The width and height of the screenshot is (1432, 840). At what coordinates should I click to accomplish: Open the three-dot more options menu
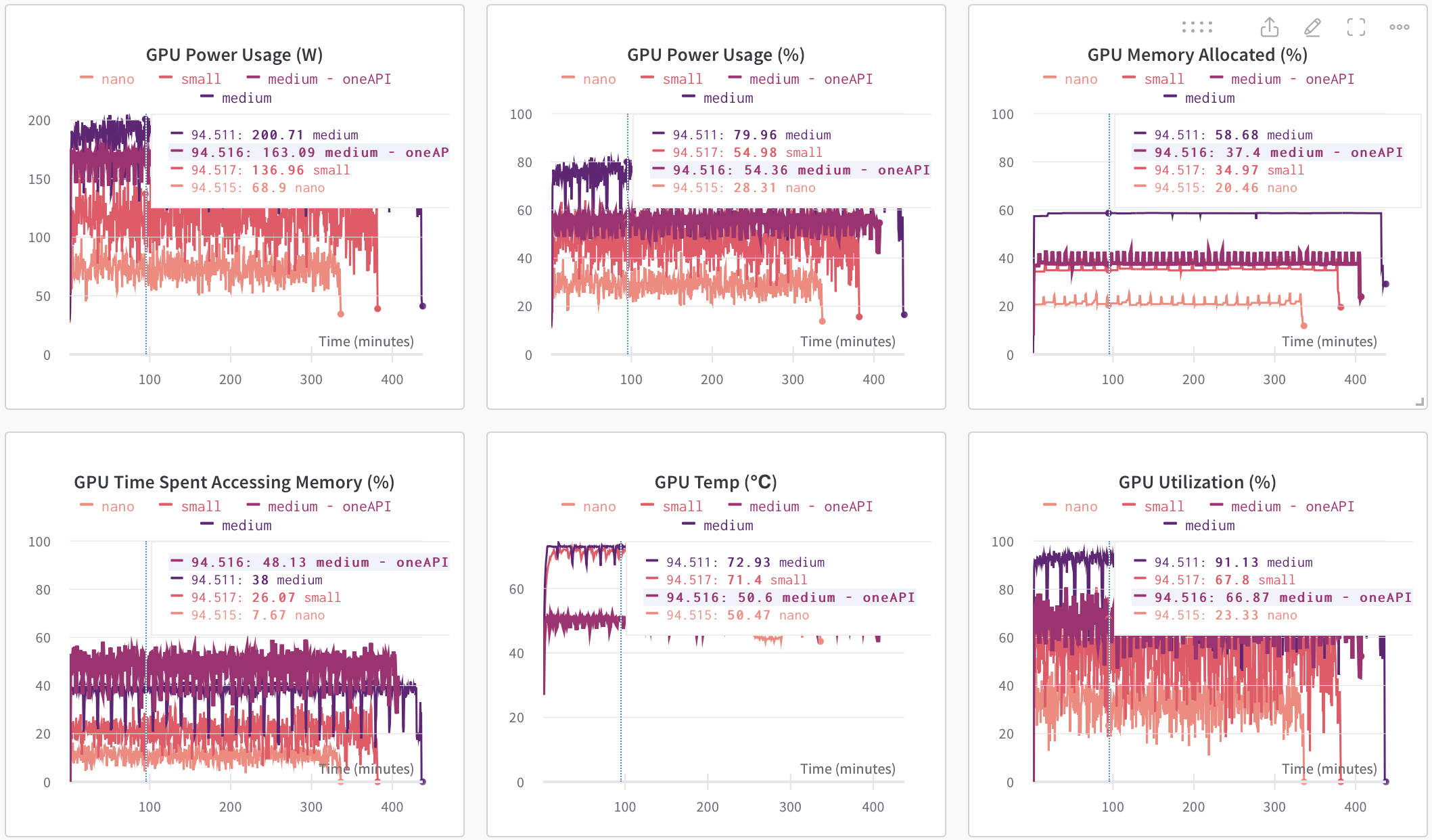[x=1399, y=27]
